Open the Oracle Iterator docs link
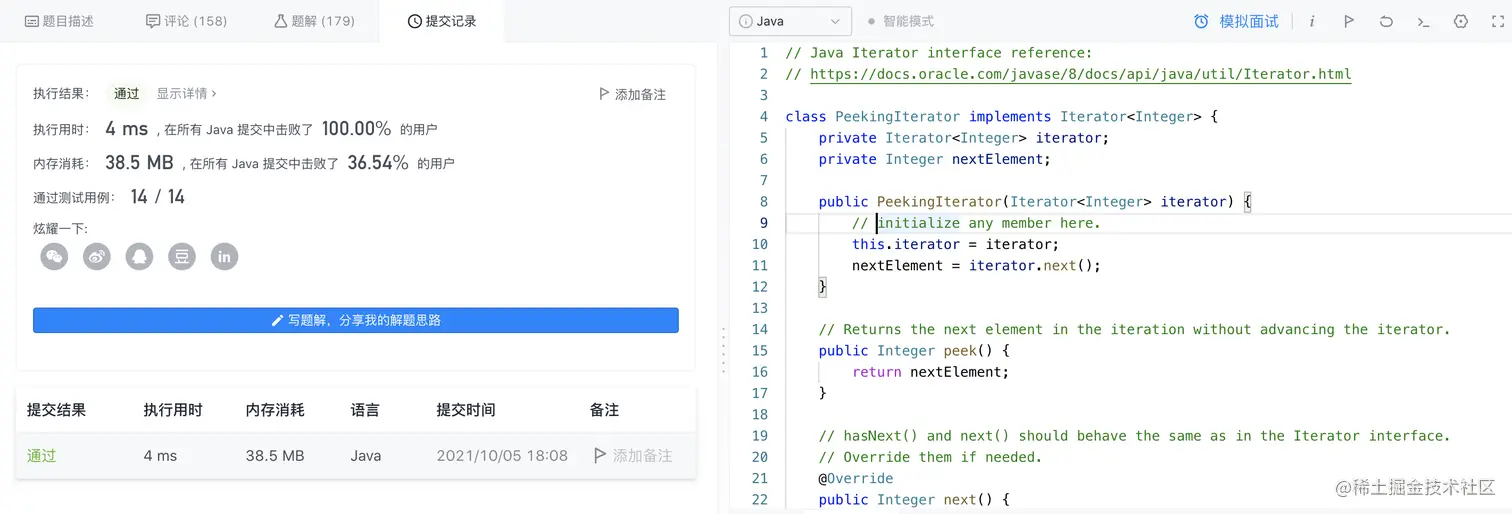Image resolution: width=1512 pixels, height=514 pixels. click(x=1080, y=74)
